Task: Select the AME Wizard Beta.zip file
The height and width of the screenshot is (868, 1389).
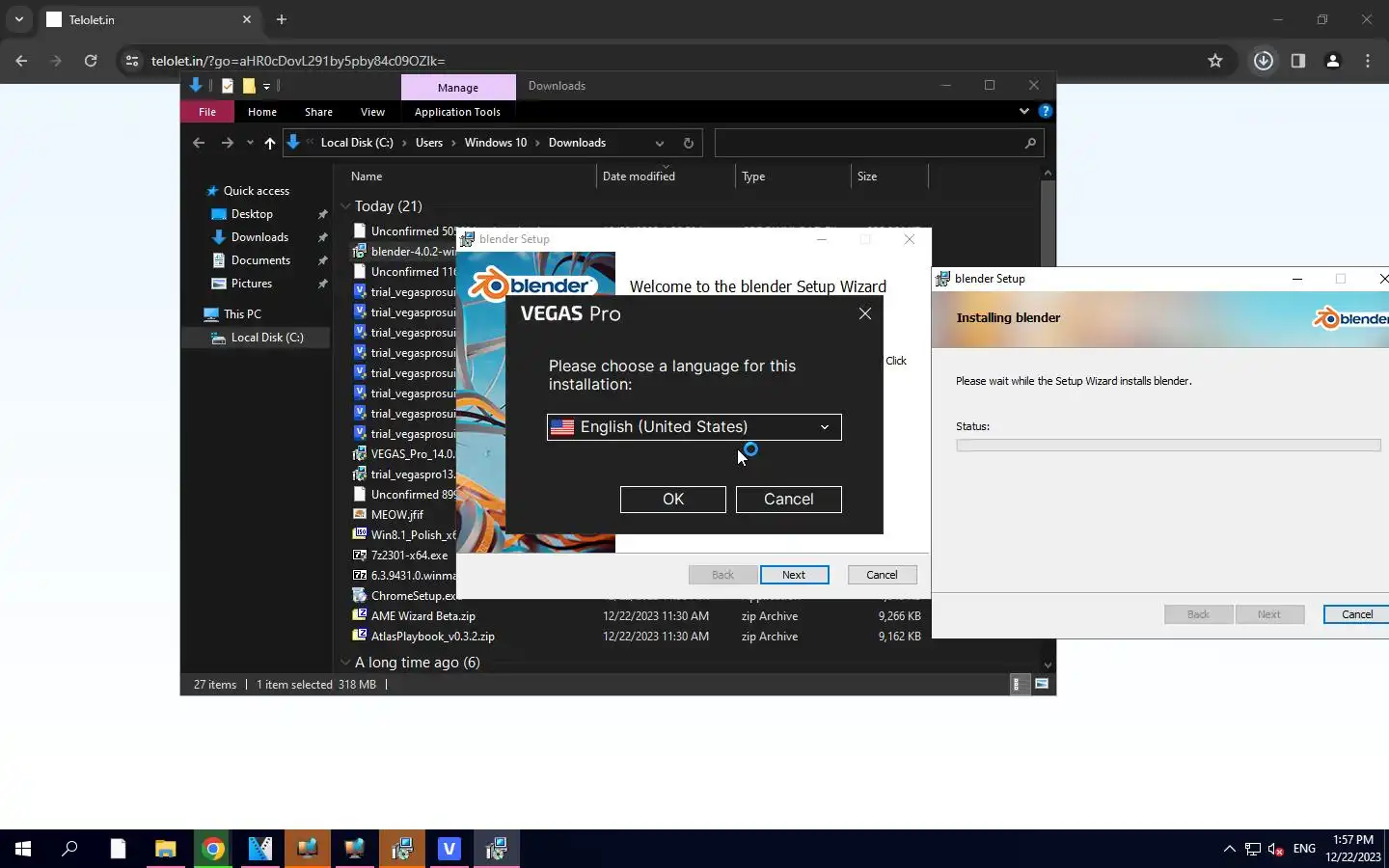Action: point(423,616)
